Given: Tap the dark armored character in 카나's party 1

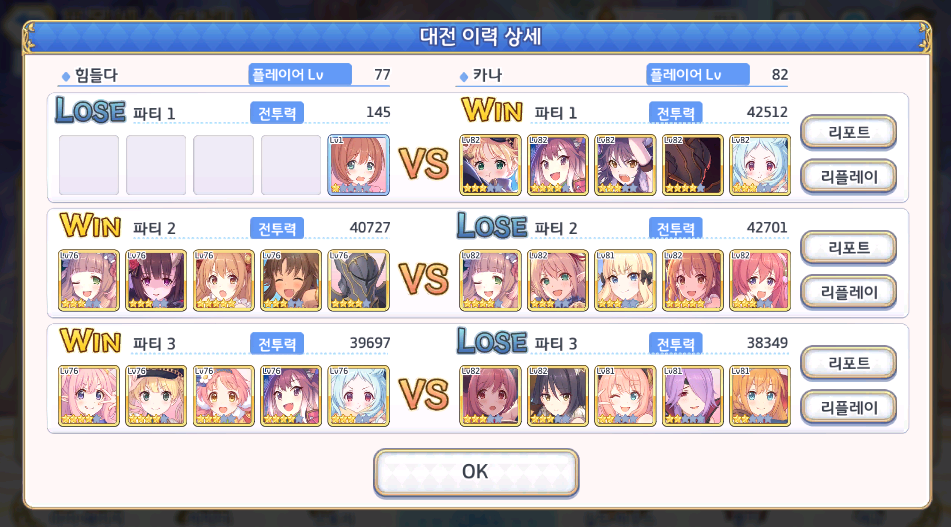Looking at the screenshot, I should 692,165.
